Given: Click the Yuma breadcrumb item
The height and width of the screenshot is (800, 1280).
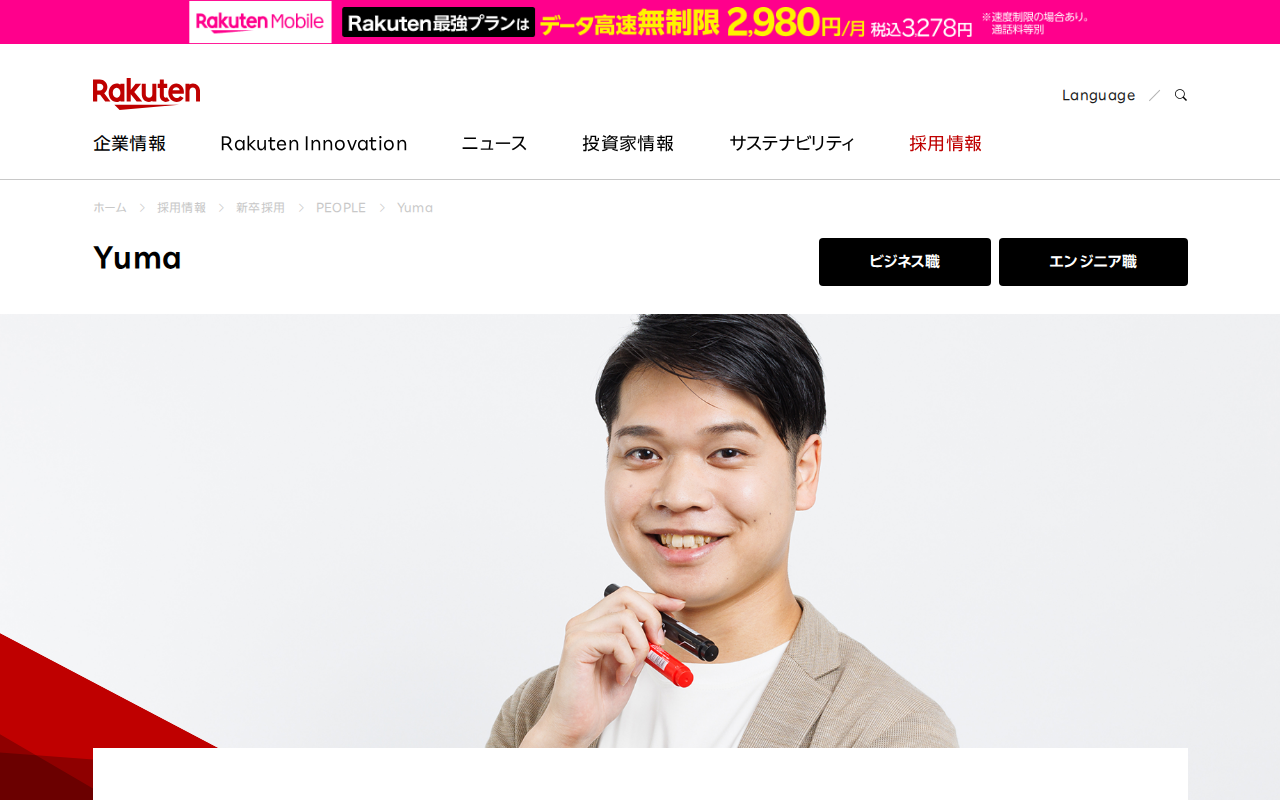Looking at the screenshot, I should click(415, 207).
